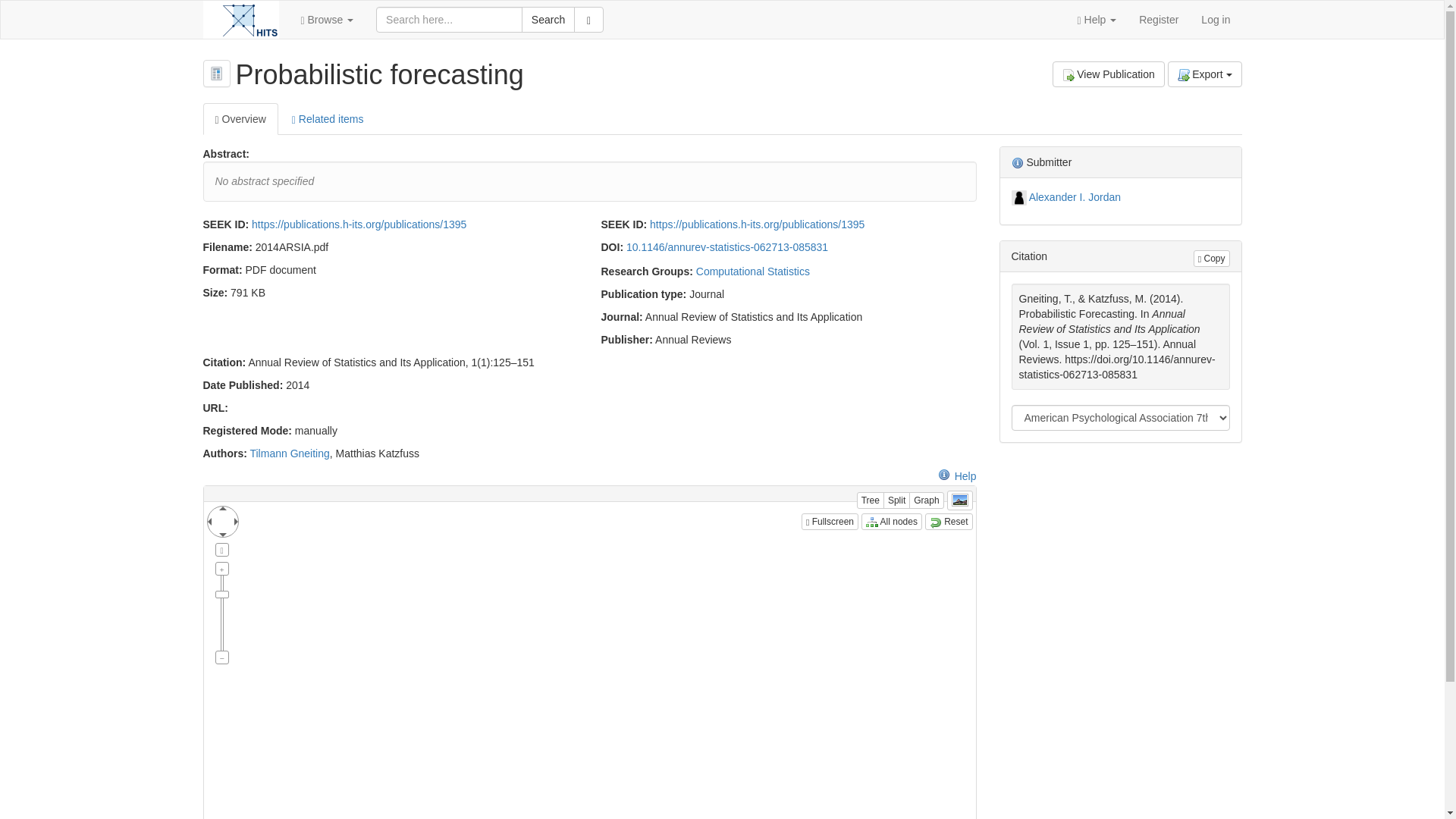Click View Publication button
The image size is (1456, 819).
tap(1108, 74)
